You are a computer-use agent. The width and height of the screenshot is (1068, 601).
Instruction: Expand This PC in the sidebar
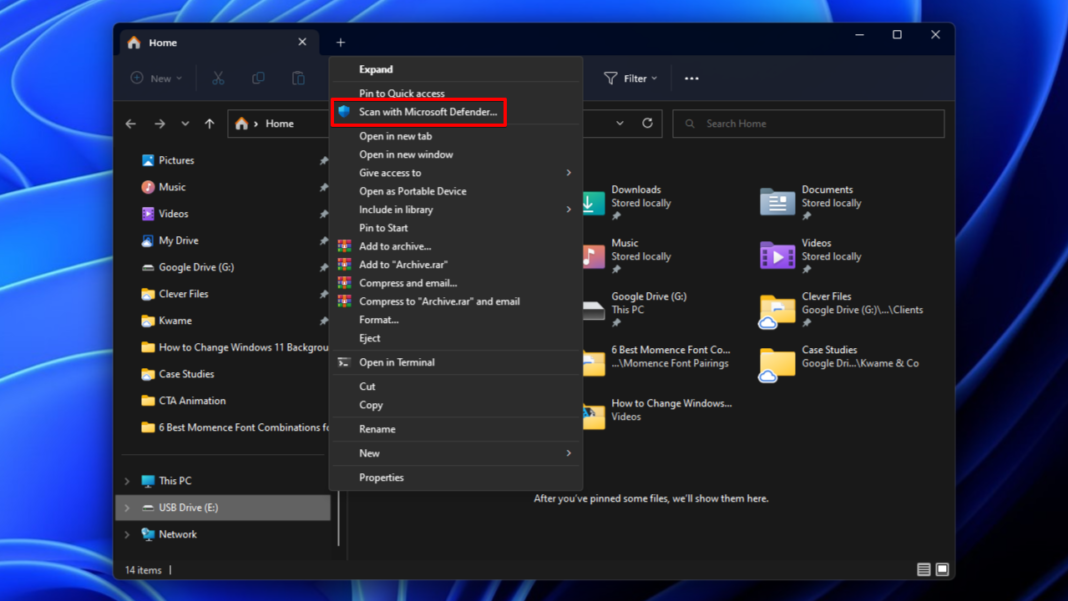(126, 480)
